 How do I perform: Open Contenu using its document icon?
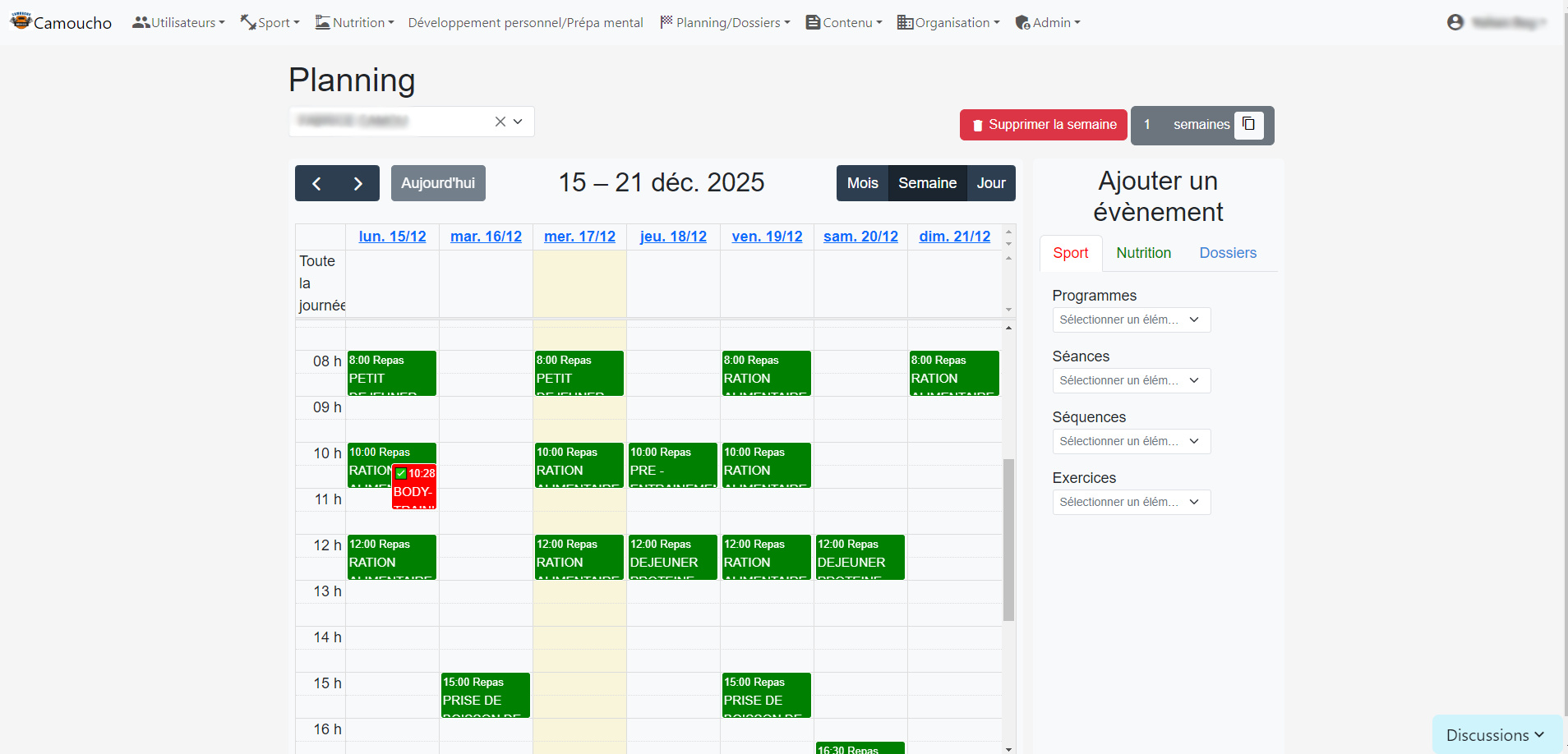(x=813, y=22)
